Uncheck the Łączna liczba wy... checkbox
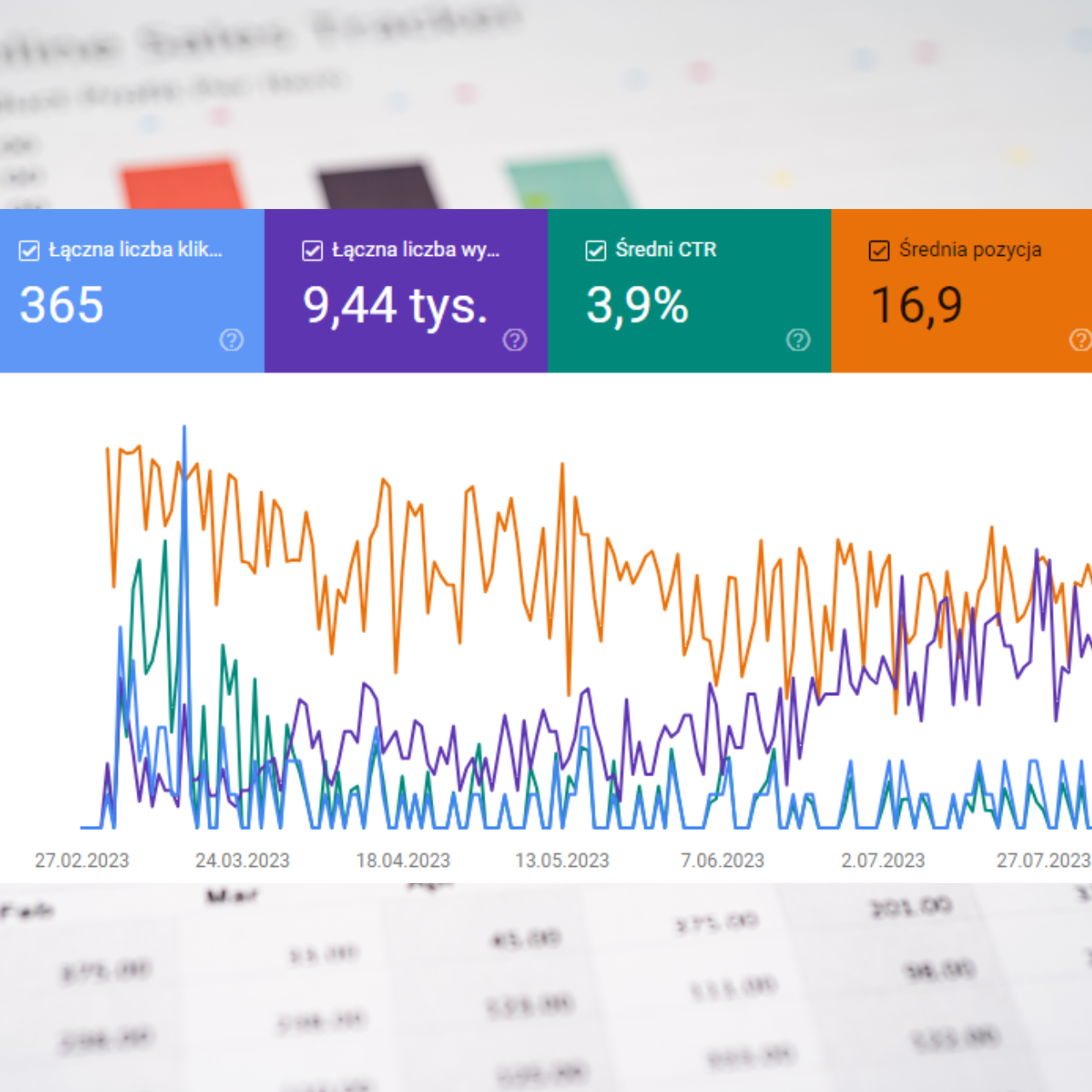Image resolution: width=1092 pixels, height=1092 pixels. click(312, 250)
